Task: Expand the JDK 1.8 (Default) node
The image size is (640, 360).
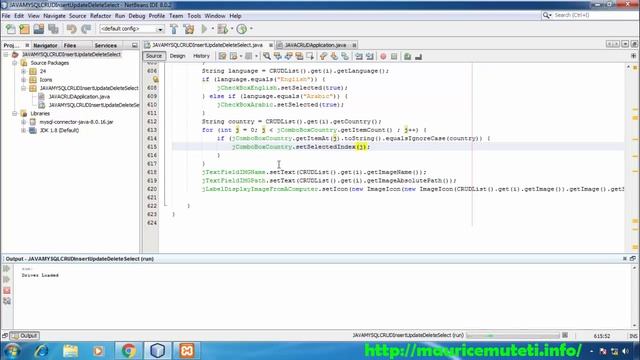Action: tap(24, 130)
